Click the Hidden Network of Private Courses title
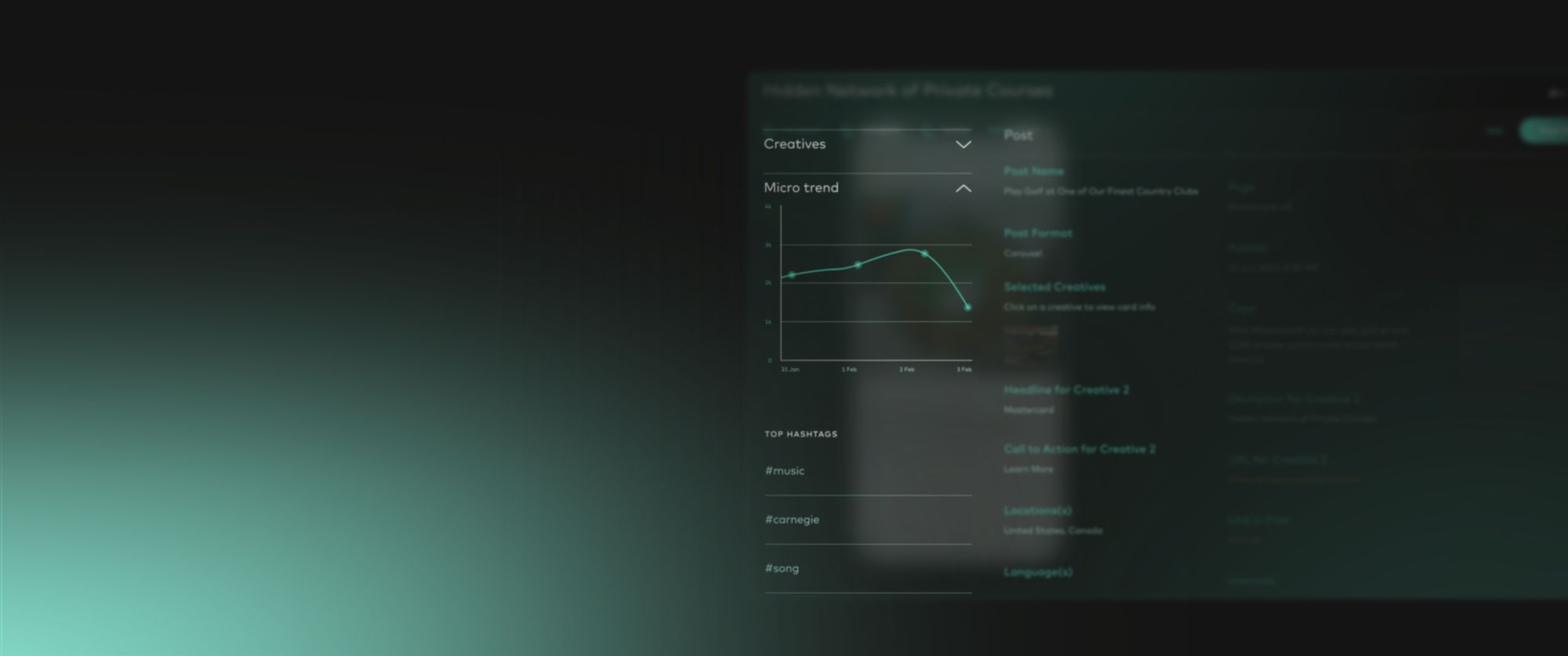The width and height of the screenshot is (1568, 656). (907, 91)
